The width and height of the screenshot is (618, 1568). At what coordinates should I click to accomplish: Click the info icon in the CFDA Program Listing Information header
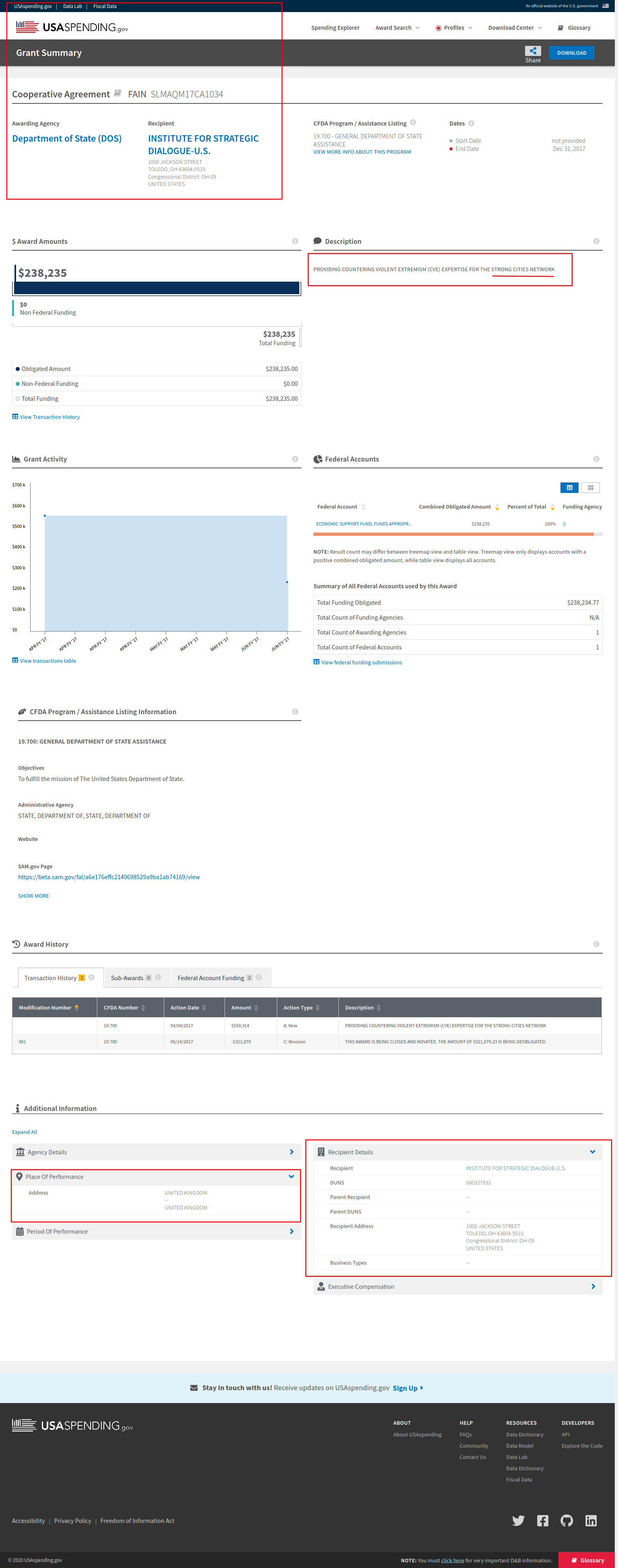click(x=295, y=711)
